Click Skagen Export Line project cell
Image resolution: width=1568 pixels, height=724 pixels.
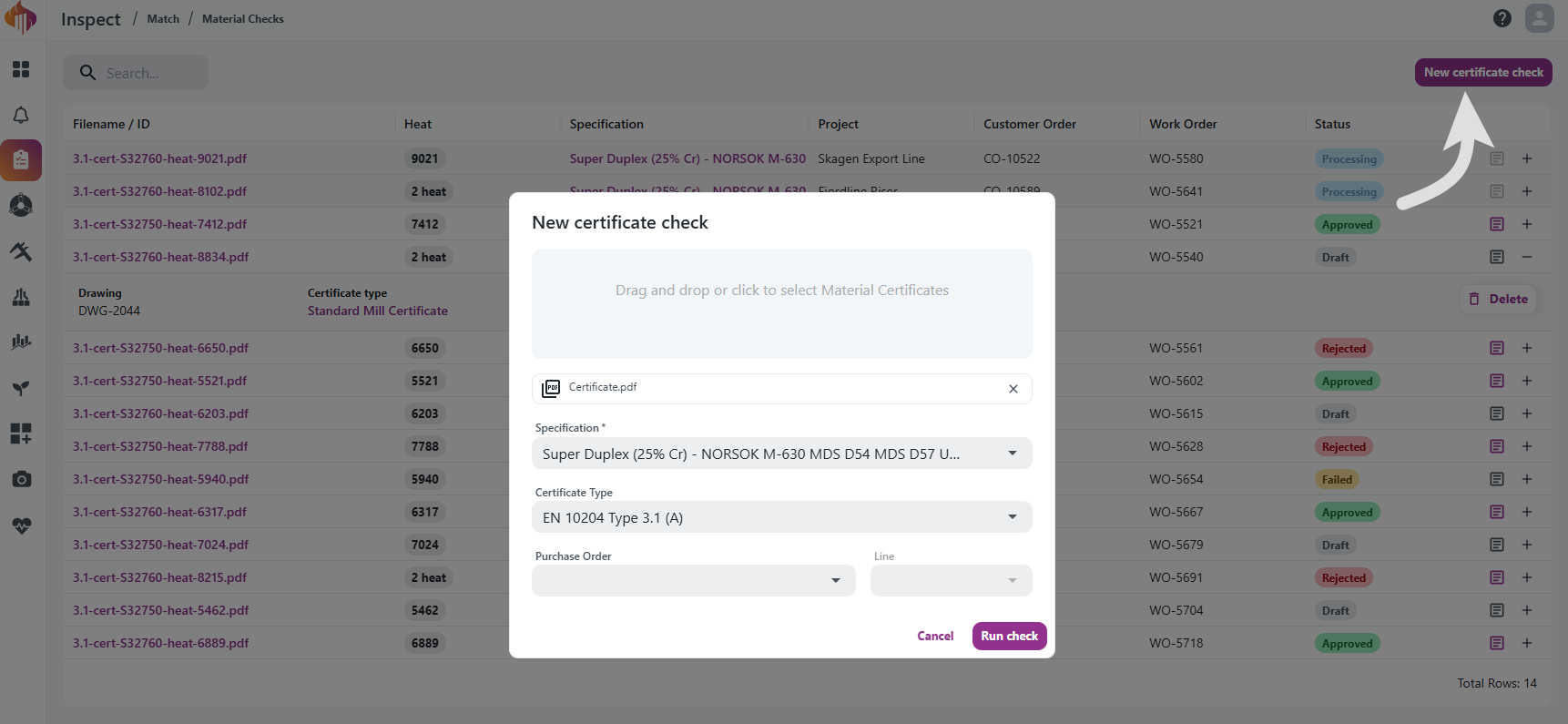871,158
